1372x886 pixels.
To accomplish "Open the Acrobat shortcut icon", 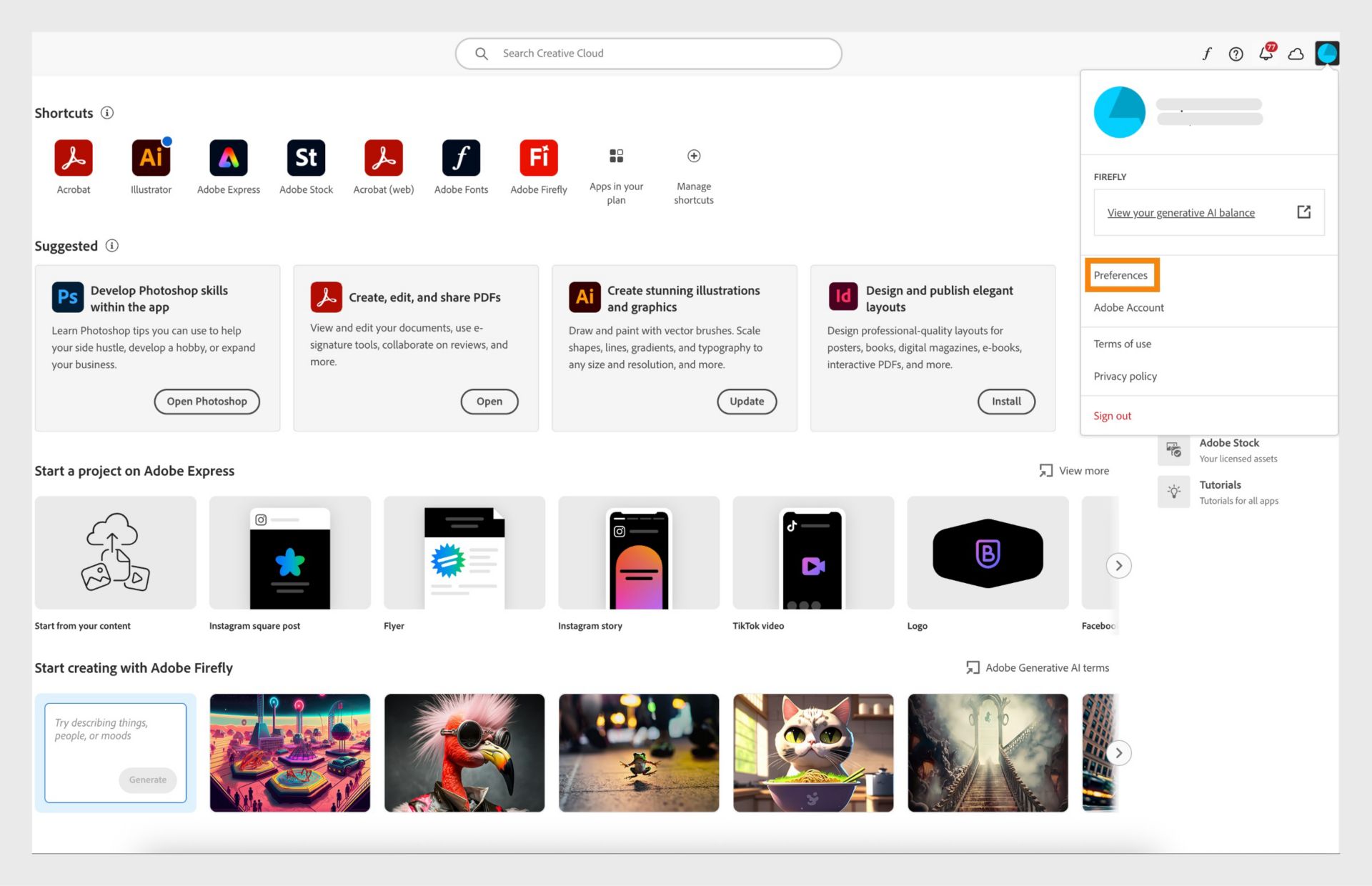I will point(73,157).
